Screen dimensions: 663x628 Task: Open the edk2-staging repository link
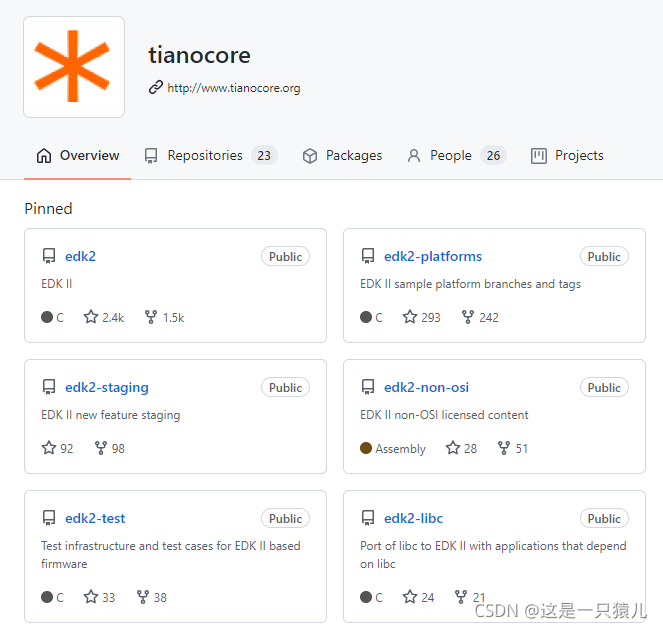[107, 387]
